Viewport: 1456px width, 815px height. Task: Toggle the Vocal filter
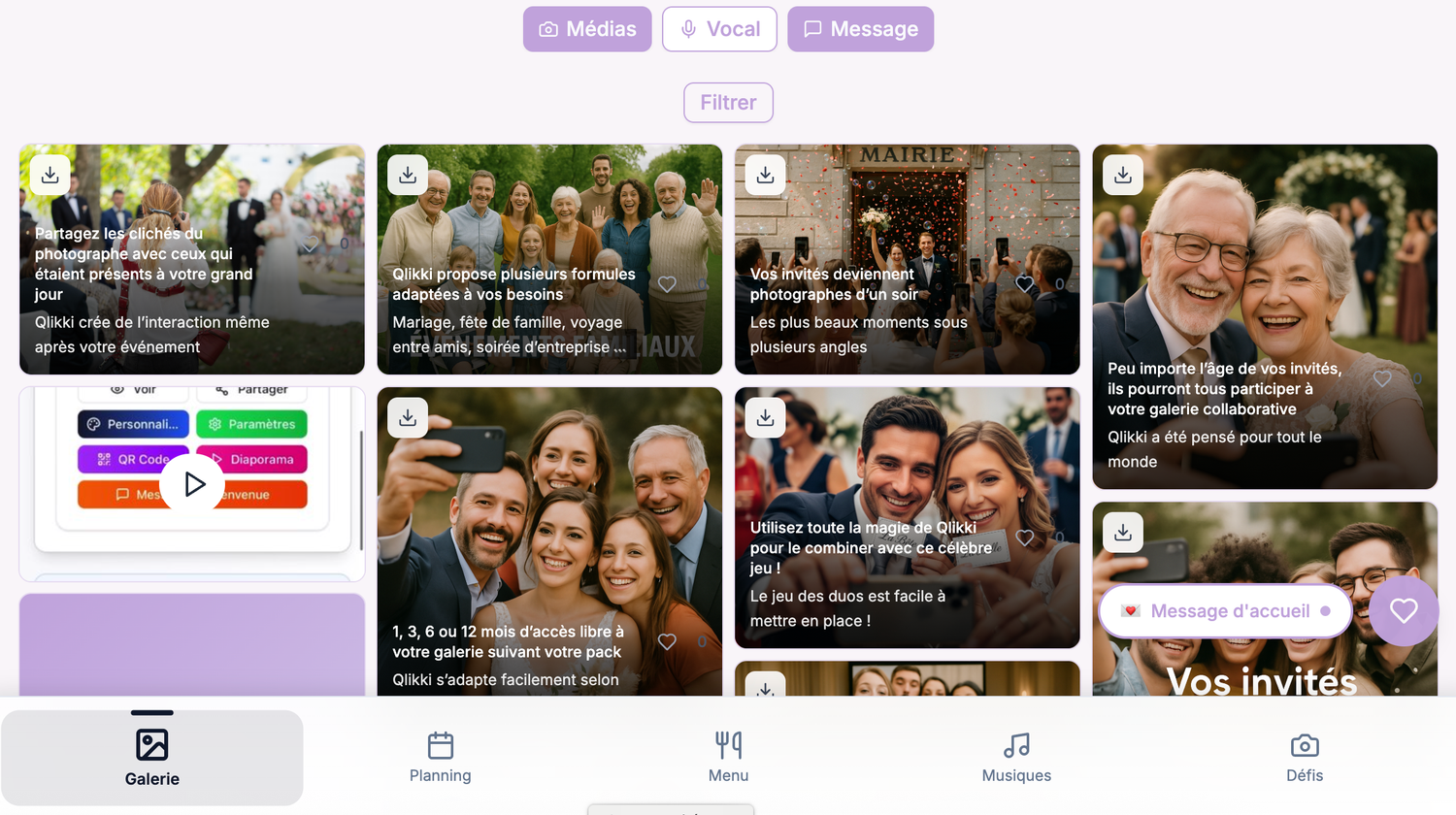tap(719, 29)
